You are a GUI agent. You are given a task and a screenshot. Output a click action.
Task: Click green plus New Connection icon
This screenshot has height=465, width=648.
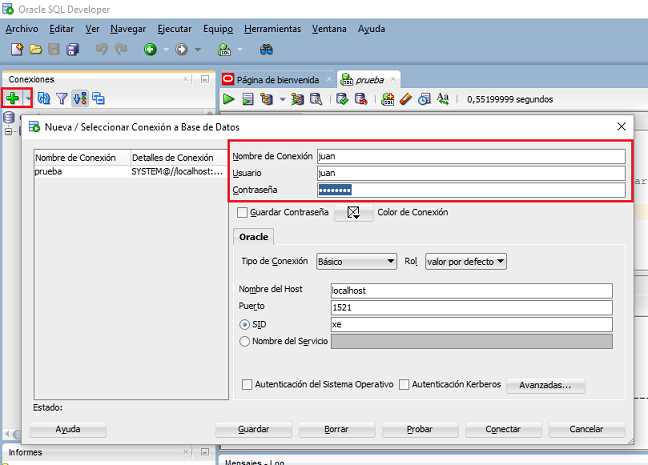(12, 98)
